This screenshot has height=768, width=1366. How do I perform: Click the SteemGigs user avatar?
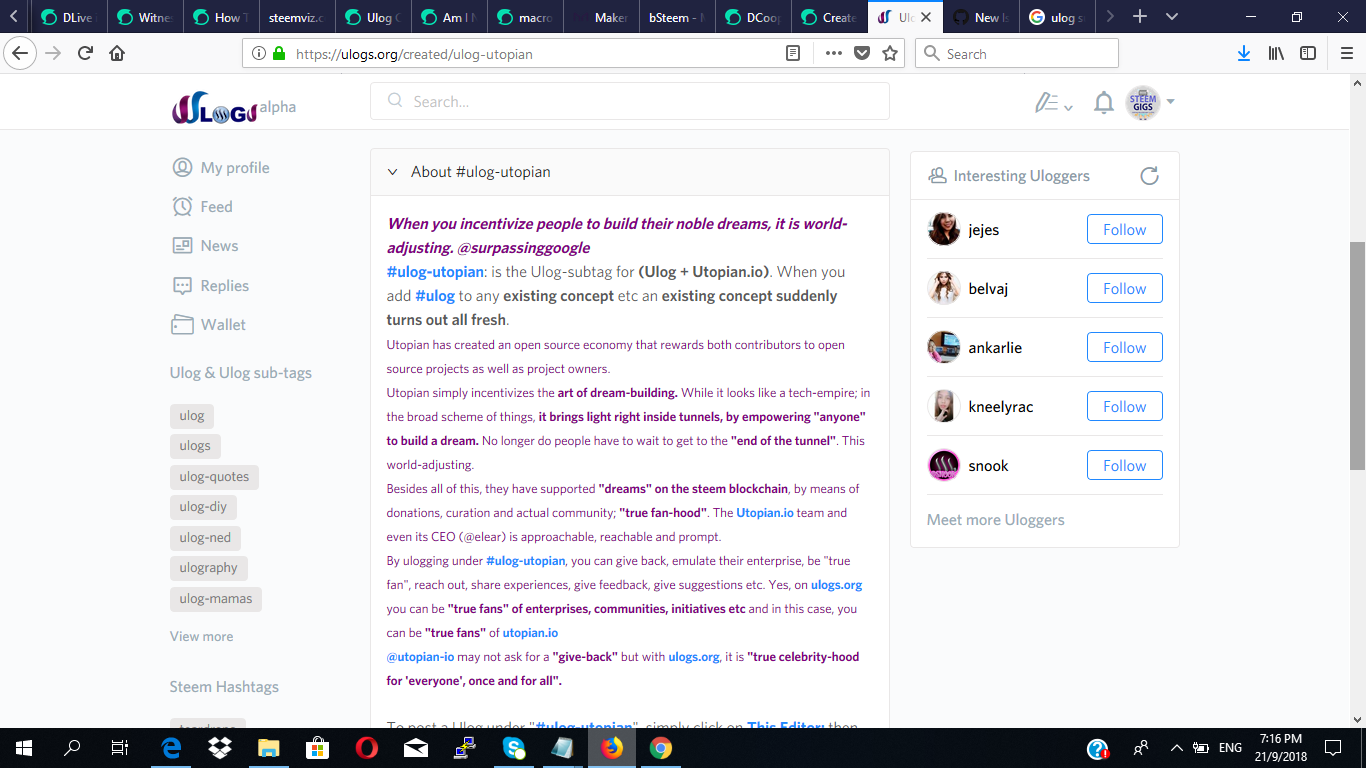(1142, 102)
